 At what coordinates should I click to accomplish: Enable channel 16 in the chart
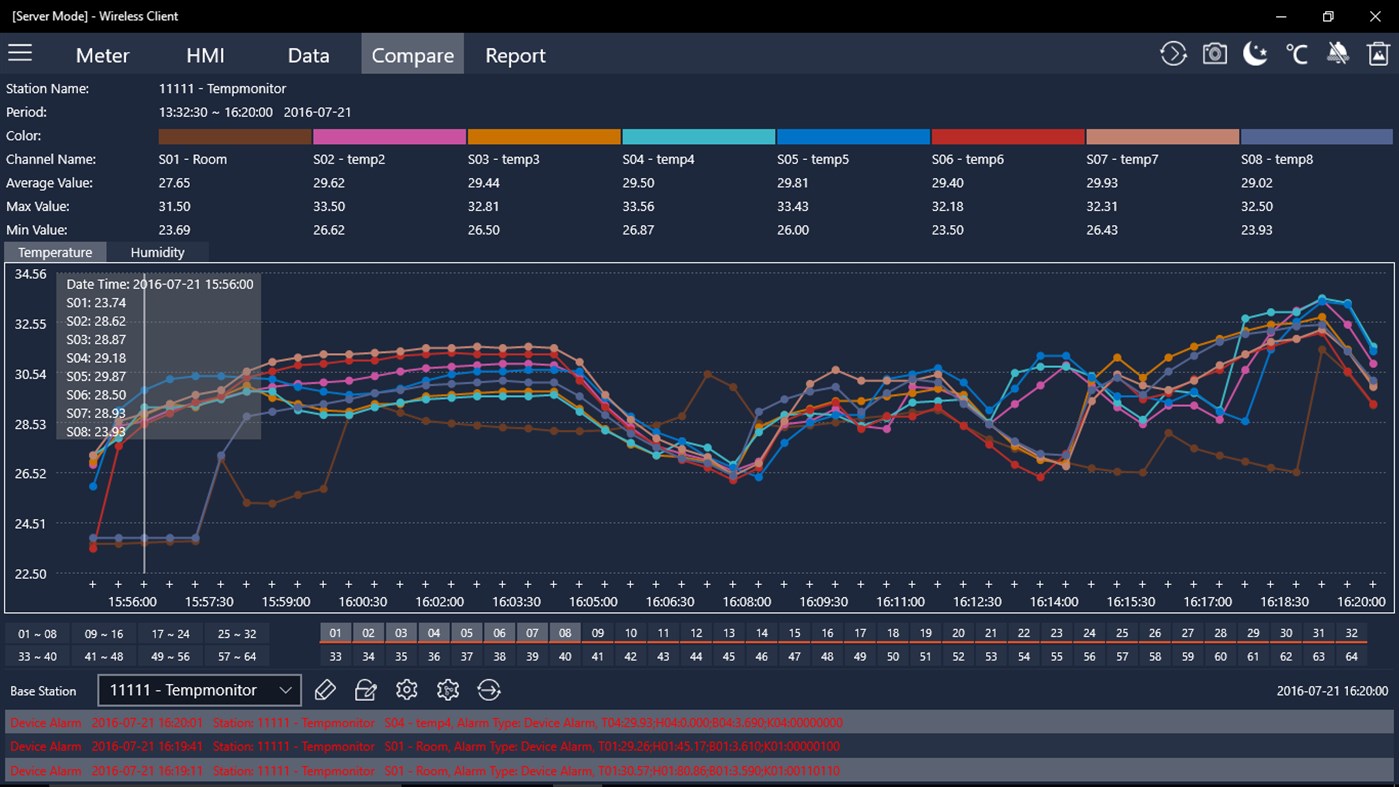(827, 633)
